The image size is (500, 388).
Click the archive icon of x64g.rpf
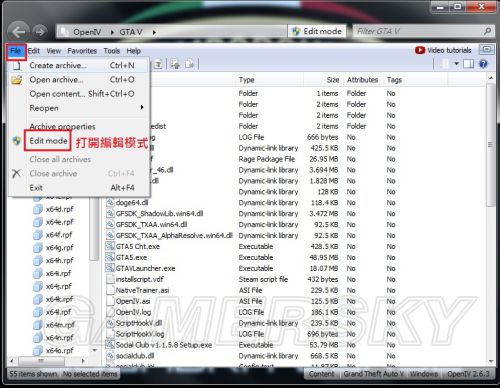pos(38,248)
